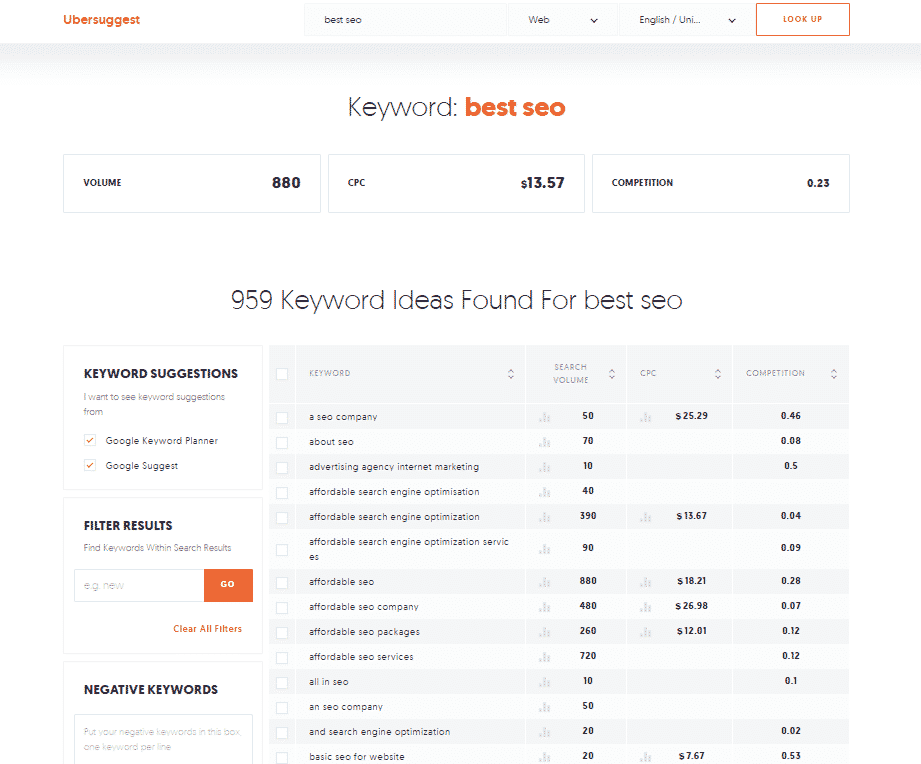This screenshot has height=764, width=921.
Task: Click inside the negative keywords text box
Action: (x=163, y=737)
